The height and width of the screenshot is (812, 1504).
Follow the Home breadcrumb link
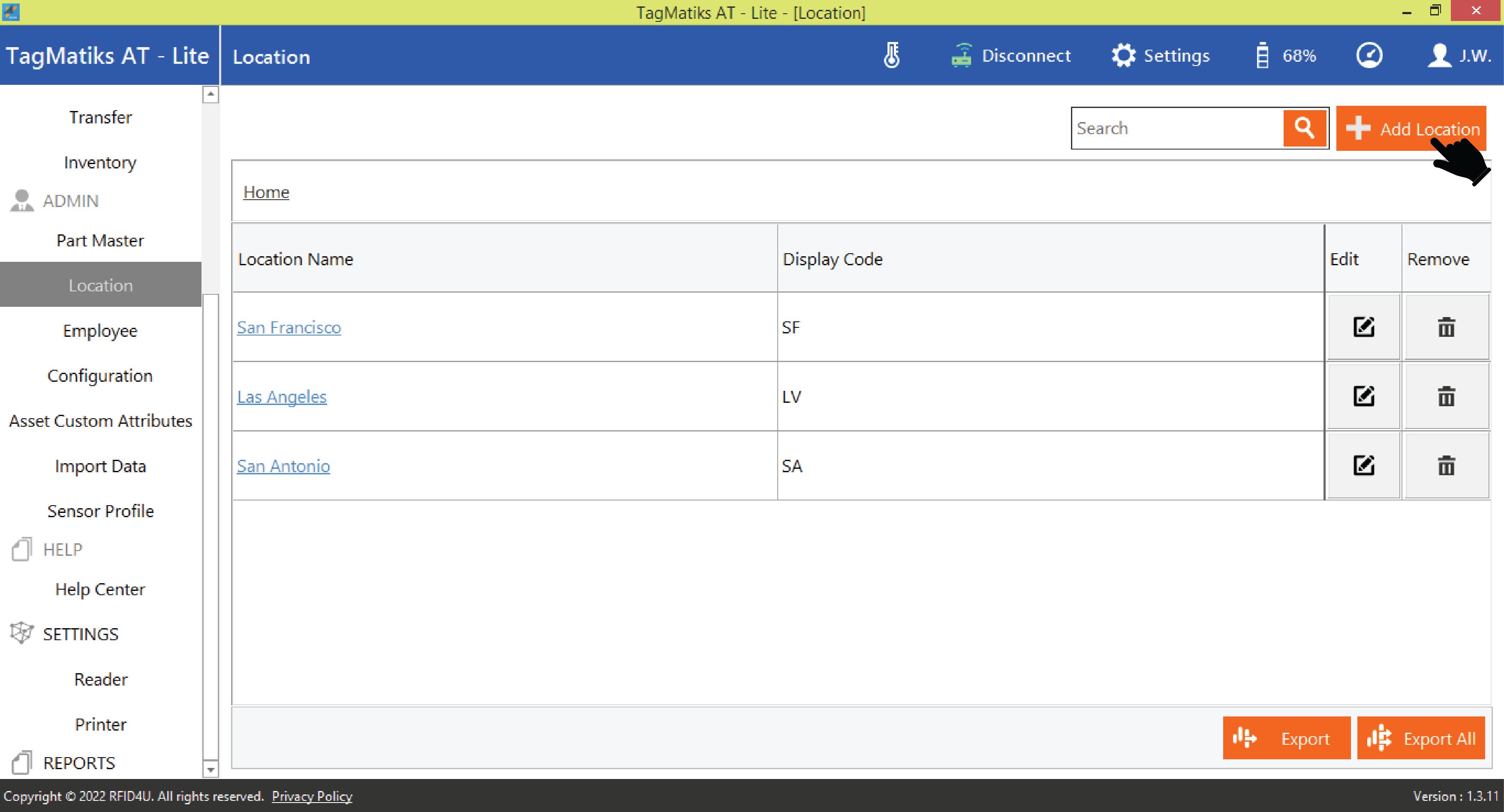266,192
